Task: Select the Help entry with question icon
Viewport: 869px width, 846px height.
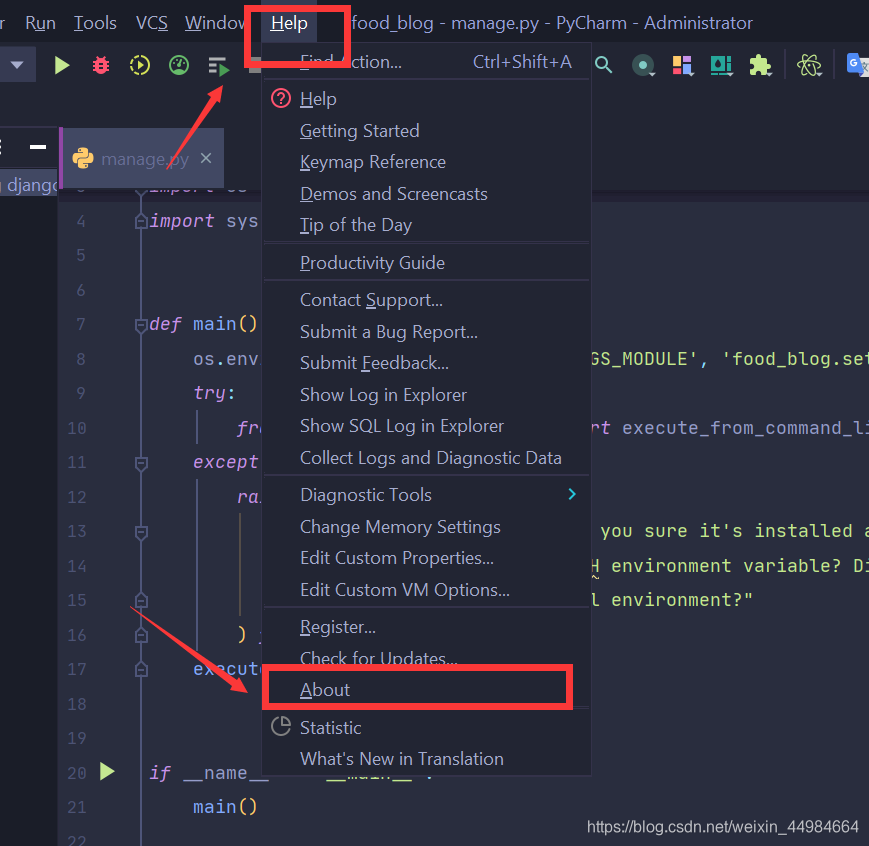Action: pyautogui.click(x=427, y=99)
